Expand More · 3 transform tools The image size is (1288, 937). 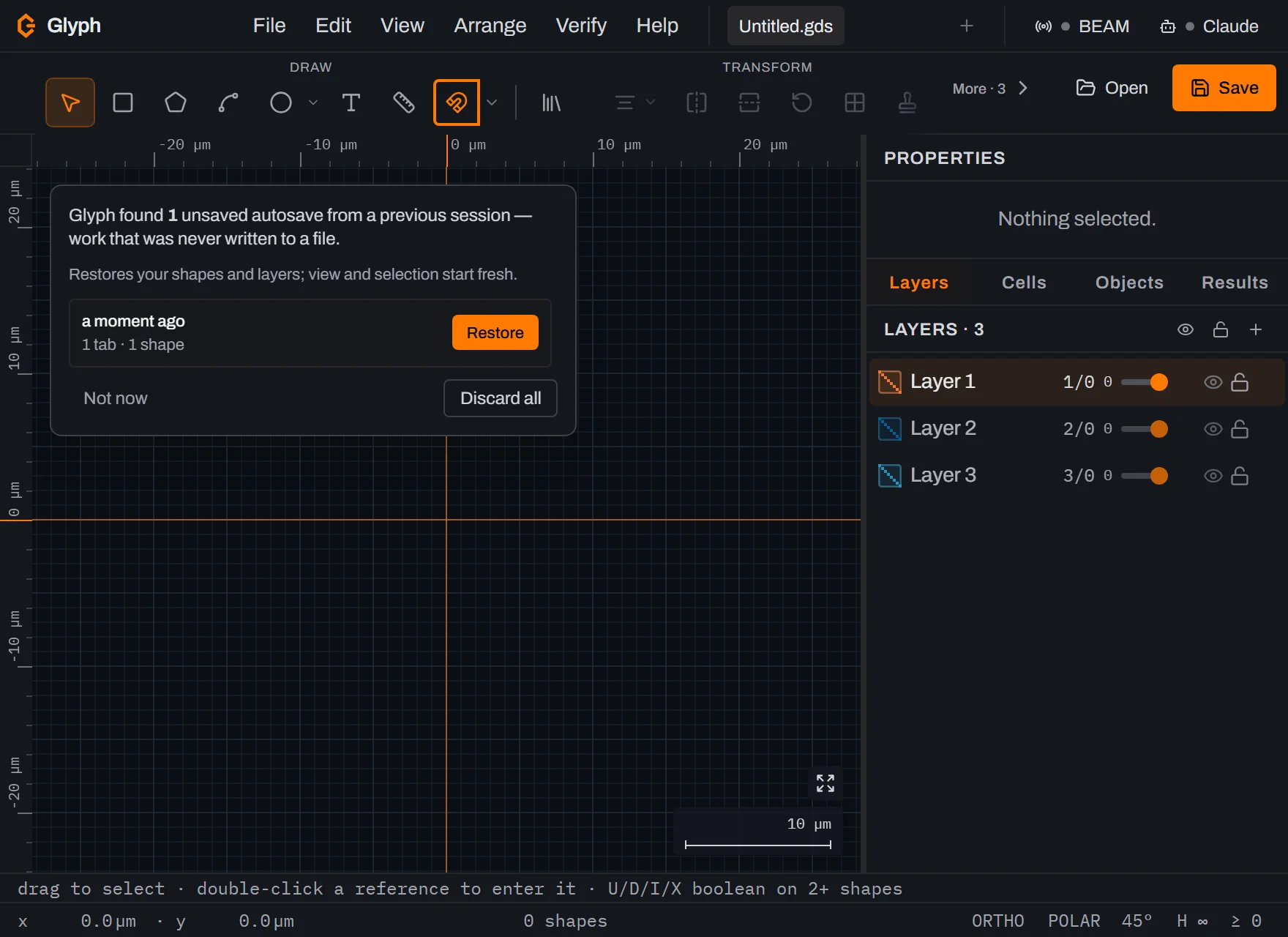click(x=990, y=89)
